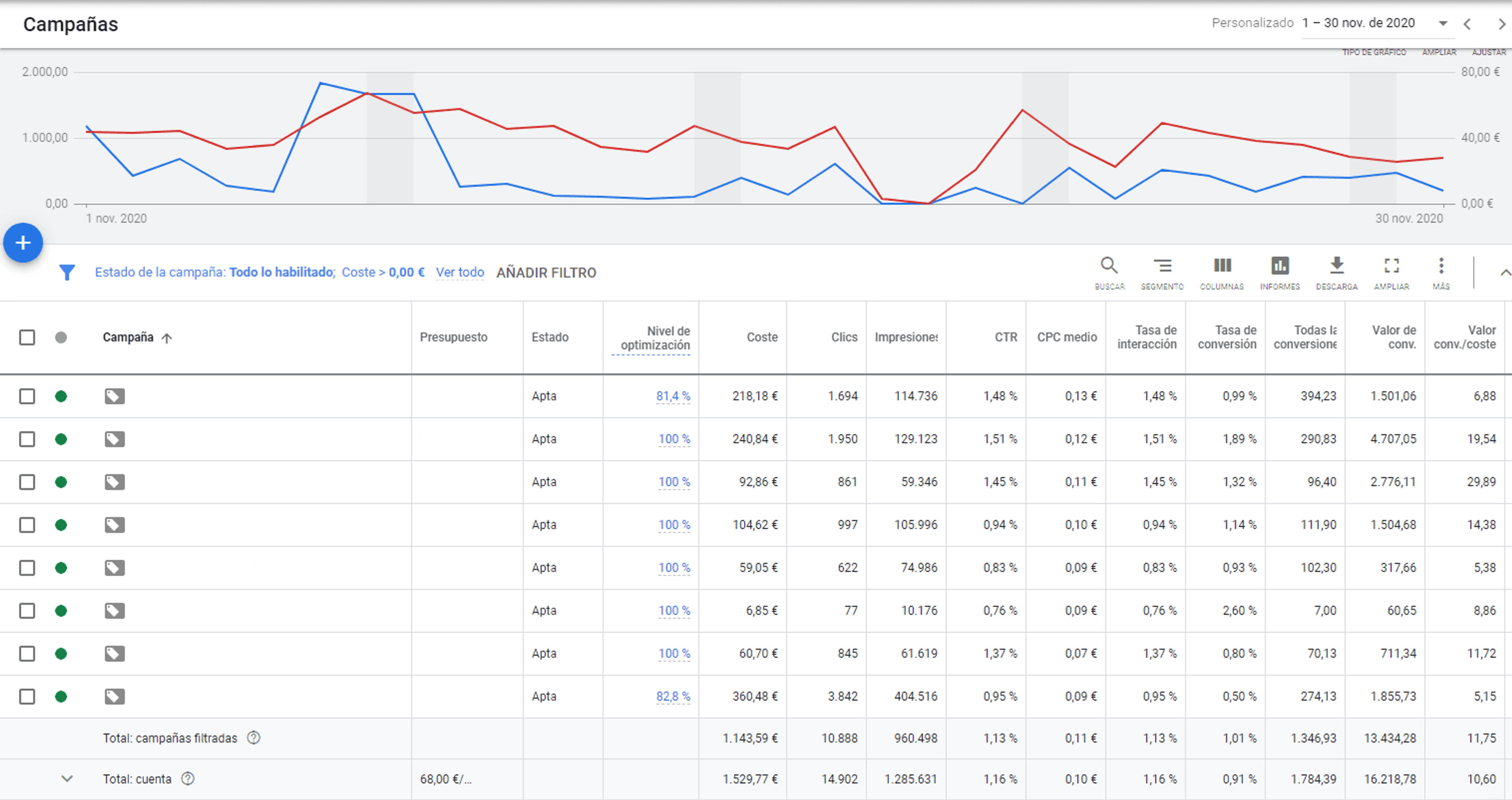Click campaign tag icon in 360,48 € row
This screenshot has width=1512, height=800.
pyautogui.click(x=115, y=697)
